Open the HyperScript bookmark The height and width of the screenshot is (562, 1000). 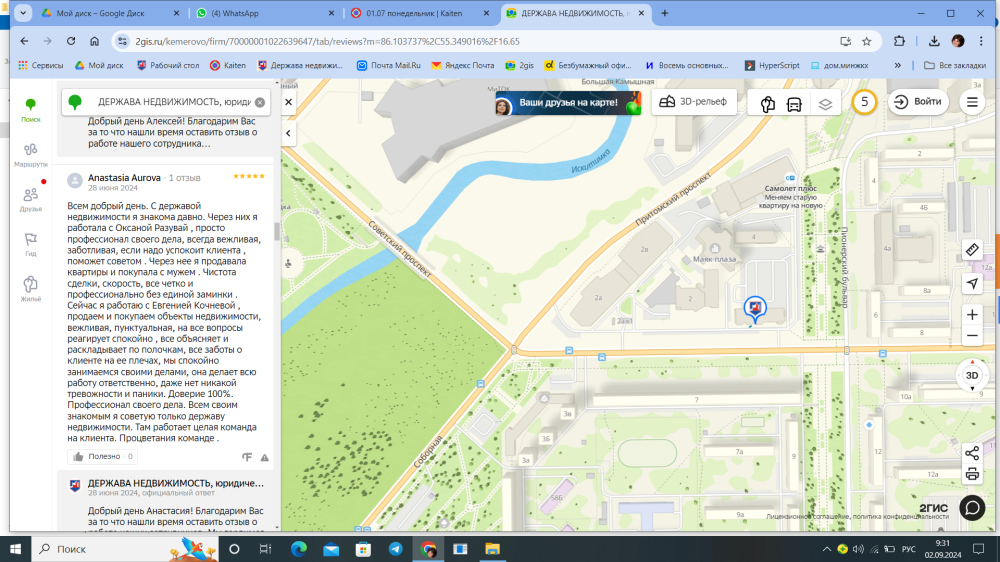coord(772,65)
